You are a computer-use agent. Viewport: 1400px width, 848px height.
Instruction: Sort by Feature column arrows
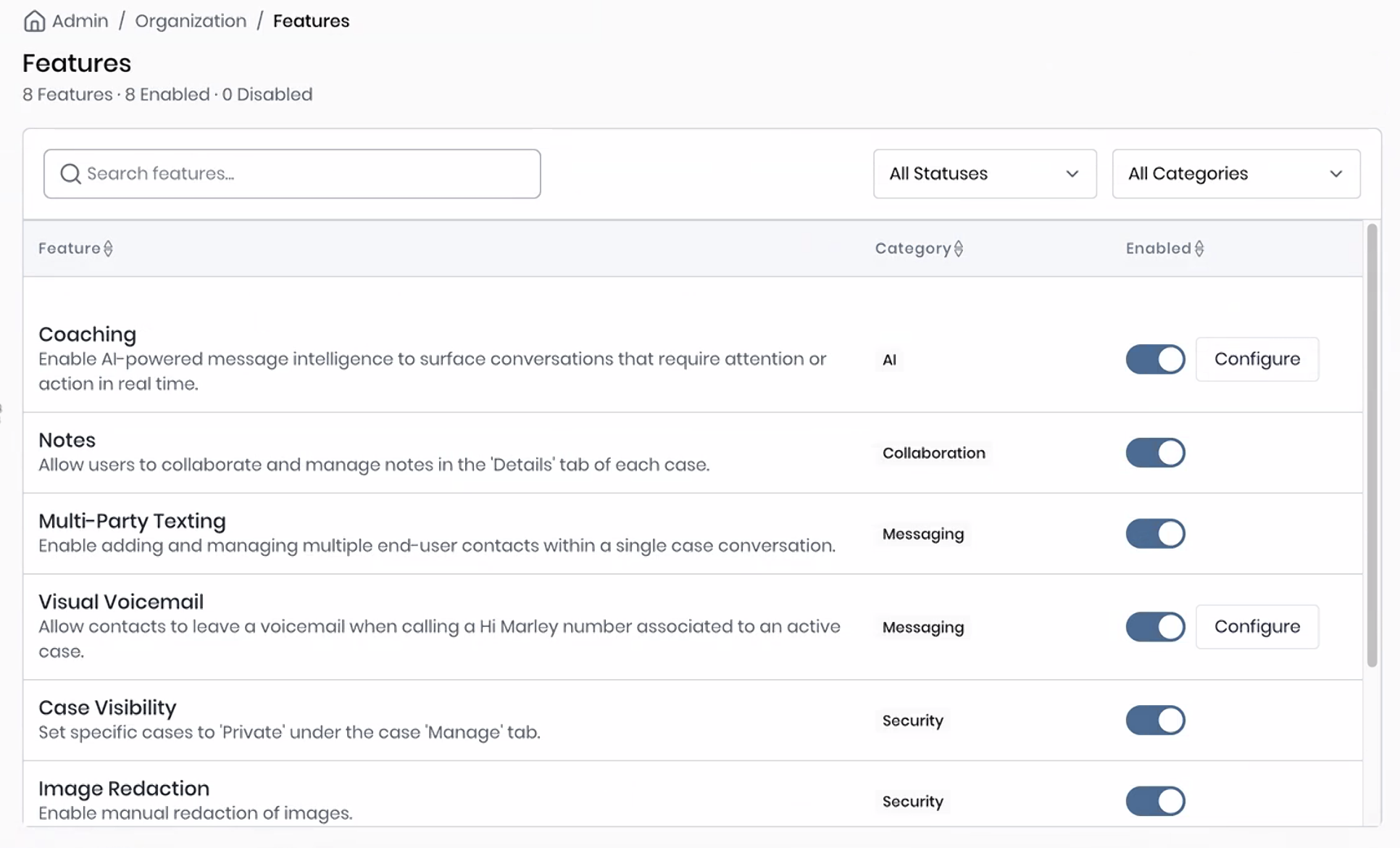108,249
